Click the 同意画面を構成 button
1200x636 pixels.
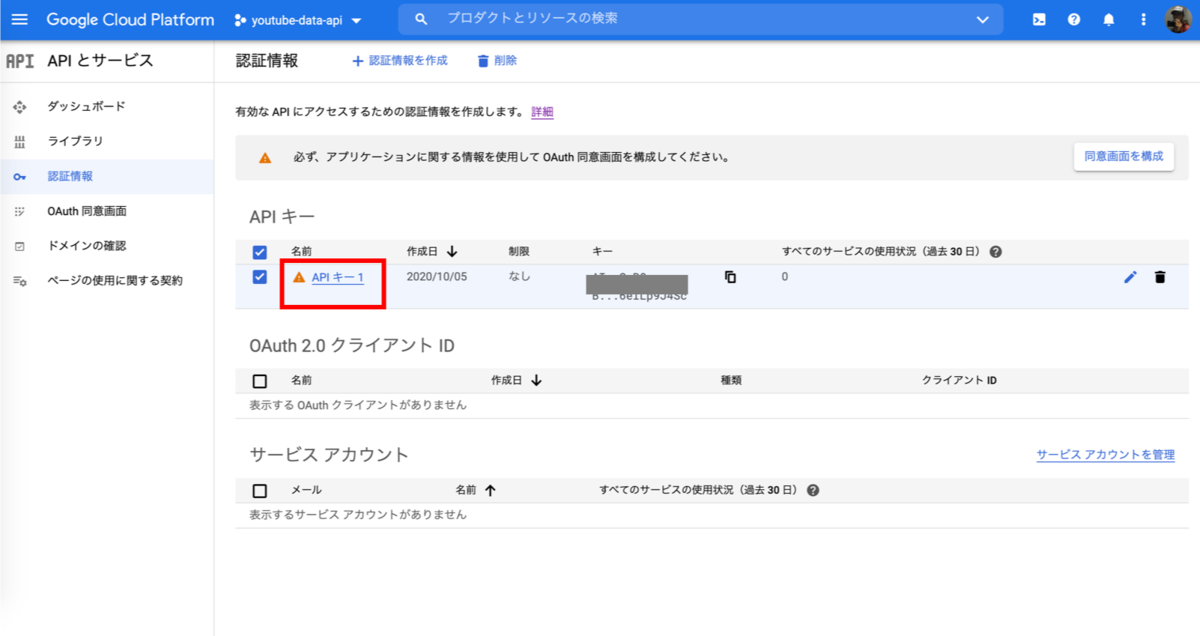click(1123, 156)
